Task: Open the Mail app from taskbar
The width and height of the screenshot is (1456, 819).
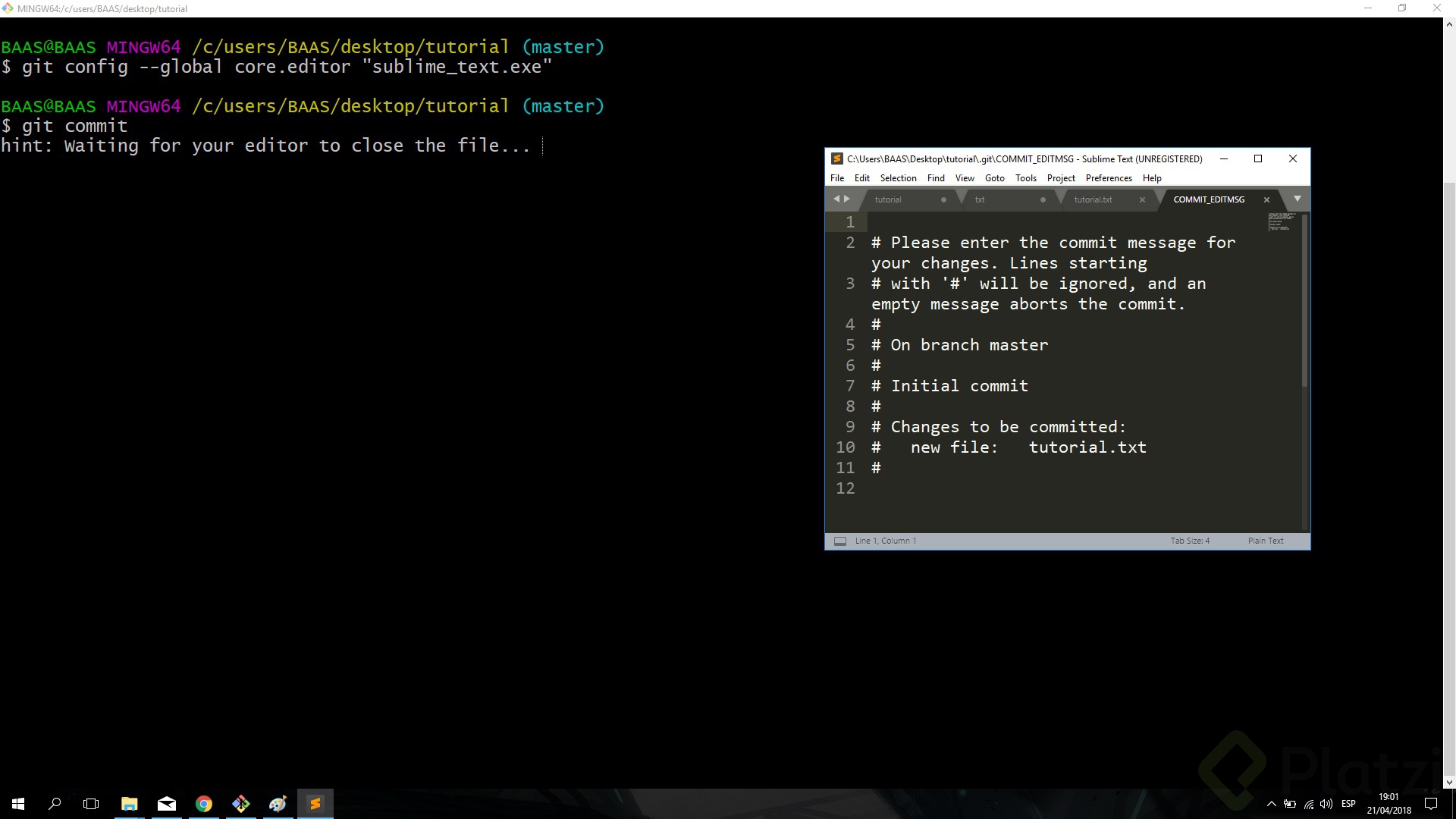Action: click(x=166, y=804)
